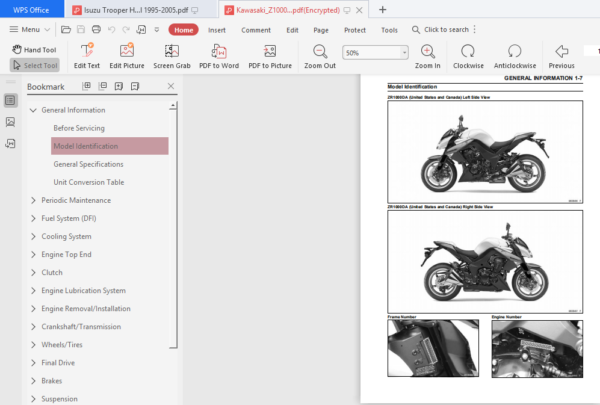This screenshot has width=600, height=405.
Task: Collapse General Information bookmark
Action: [x=33, y=110]
